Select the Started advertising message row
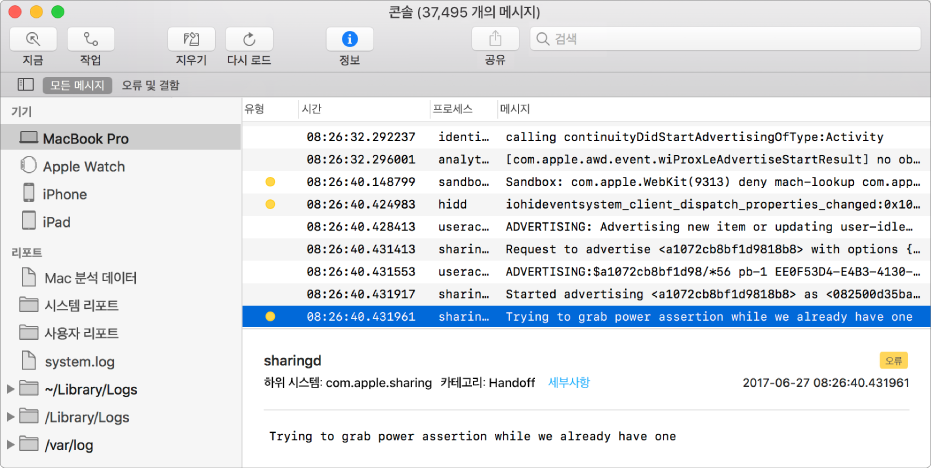Viewport: 931px width, 468px height. click(x=586, y=294)
